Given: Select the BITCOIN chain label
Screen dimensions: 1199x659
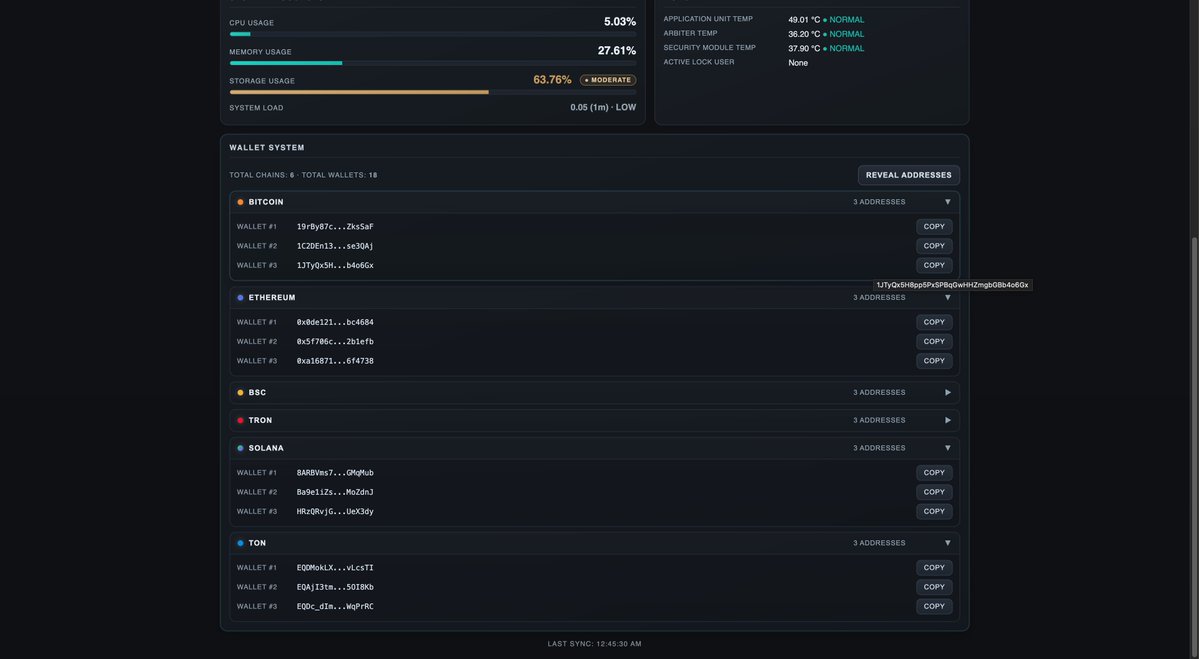Looking at the screenshot, I should (266, 202).
